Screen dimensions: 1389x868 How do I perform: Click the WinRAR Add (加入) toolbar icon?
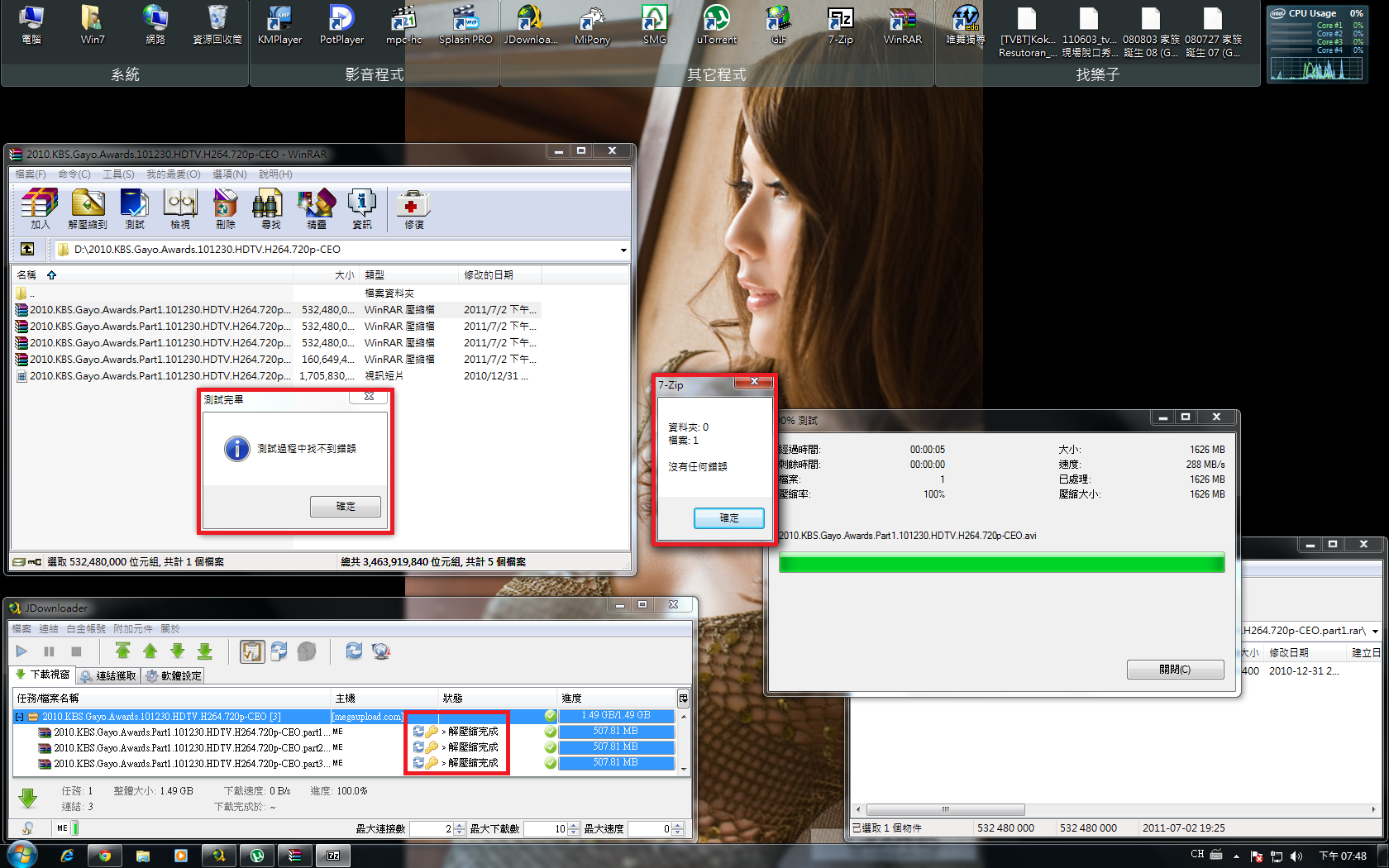coord(40,208)
